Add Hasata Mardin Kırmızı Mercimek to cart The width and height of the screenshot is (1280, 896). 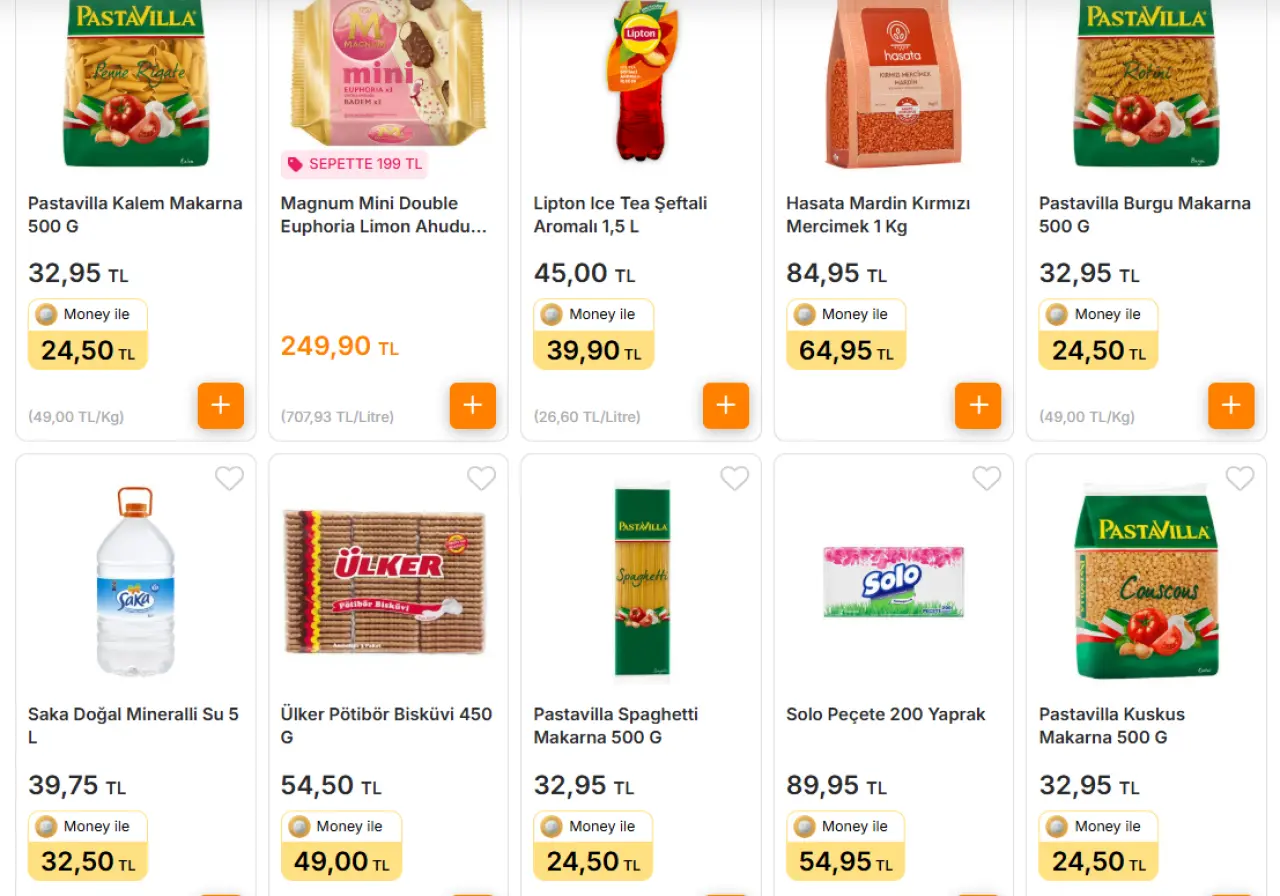[978, 406]
